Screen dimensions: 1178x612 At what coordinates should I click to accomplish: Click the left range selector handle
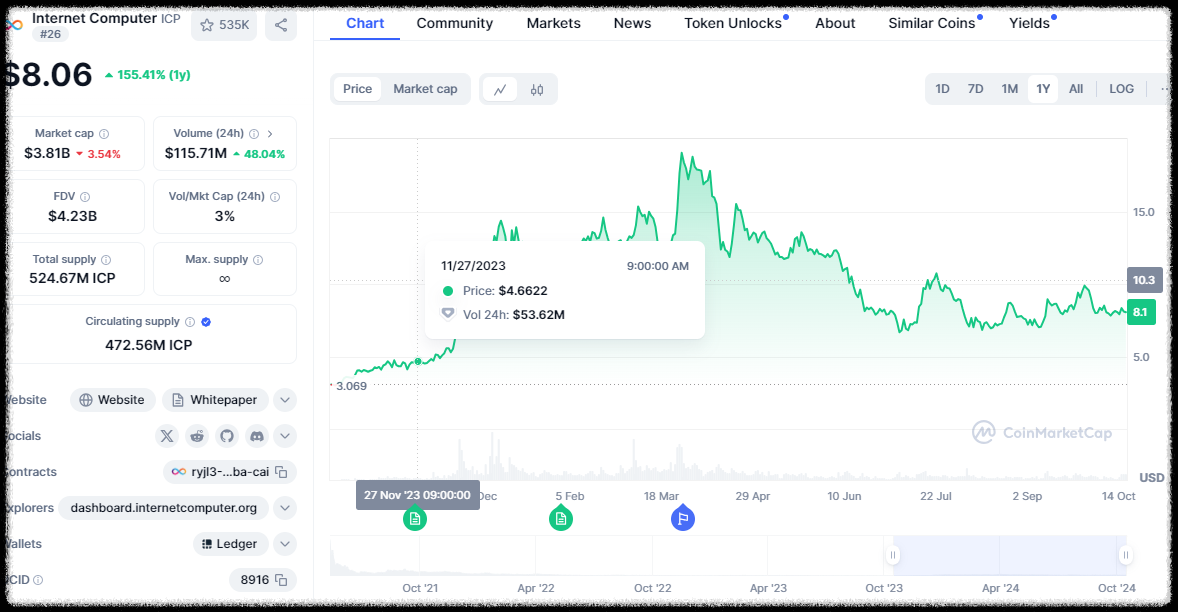[893, 556]
